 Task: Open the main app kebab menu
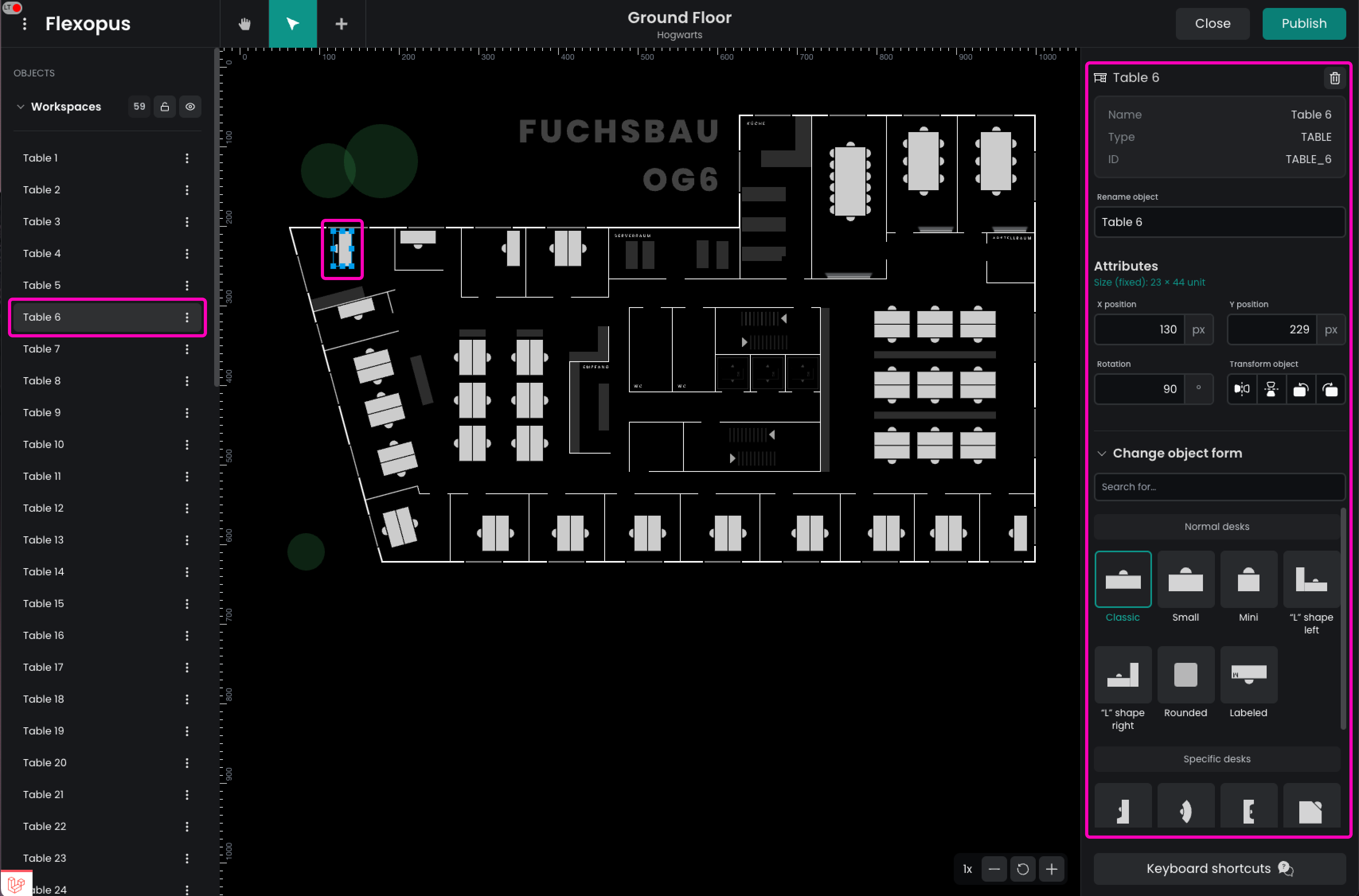(24, 23)
